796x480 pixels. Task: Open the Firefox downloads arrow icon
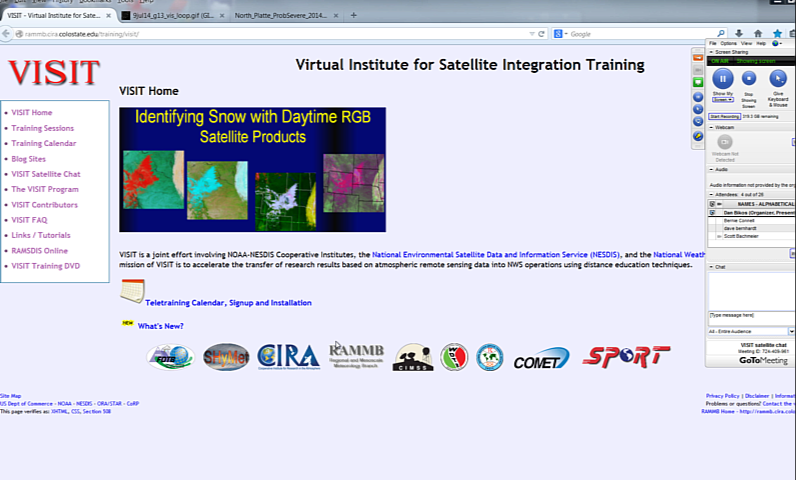[x=738, y=33]
